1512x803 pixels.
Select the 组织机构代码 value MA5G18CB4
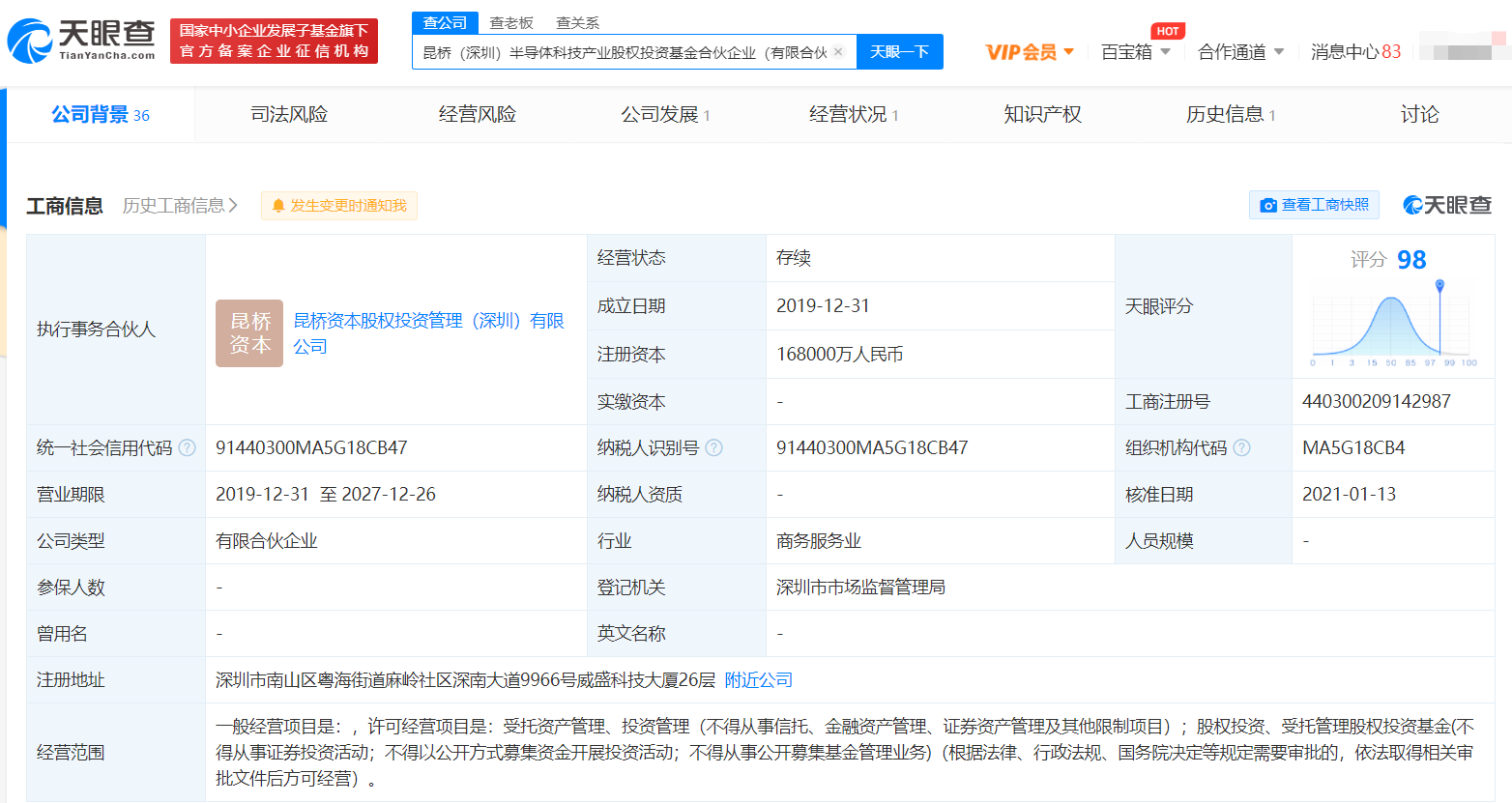click(x=1353, y=448)
